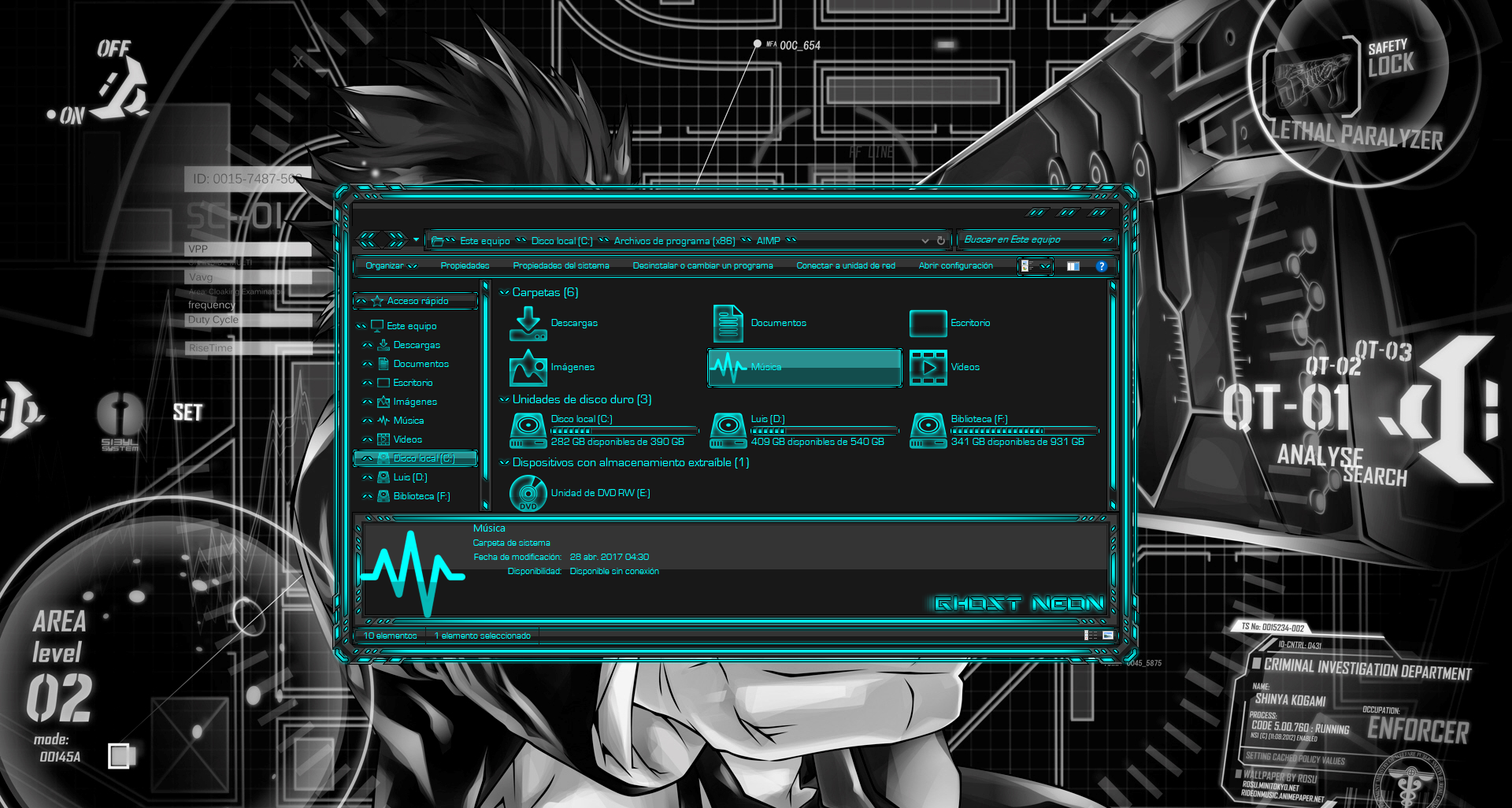Go forward using the right navigation arrow
The image size is (1512, 808).
coord(397,240)
